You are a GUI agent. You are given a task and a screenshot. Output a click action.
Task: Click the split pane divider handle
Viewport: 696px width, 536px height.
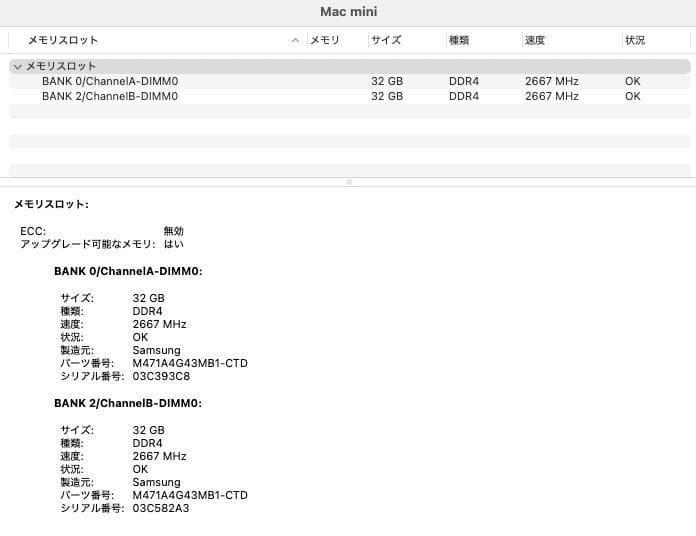pyautogui.click(x=348, y=182)
